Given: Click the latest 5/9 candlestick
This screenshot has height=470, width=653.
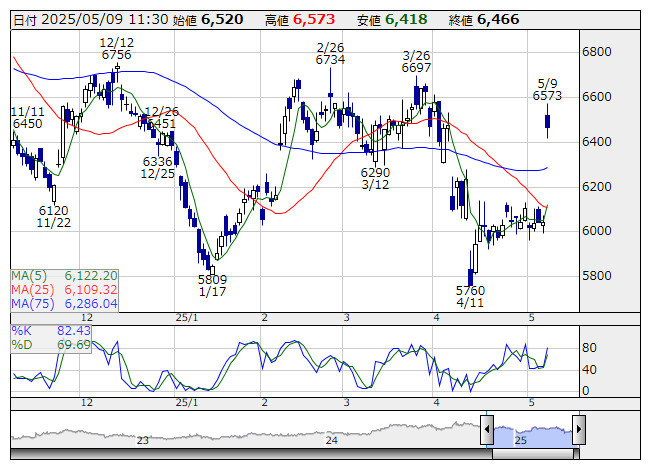Looking at the screenshot, I should pyautogui.click(x=548, y=121).
